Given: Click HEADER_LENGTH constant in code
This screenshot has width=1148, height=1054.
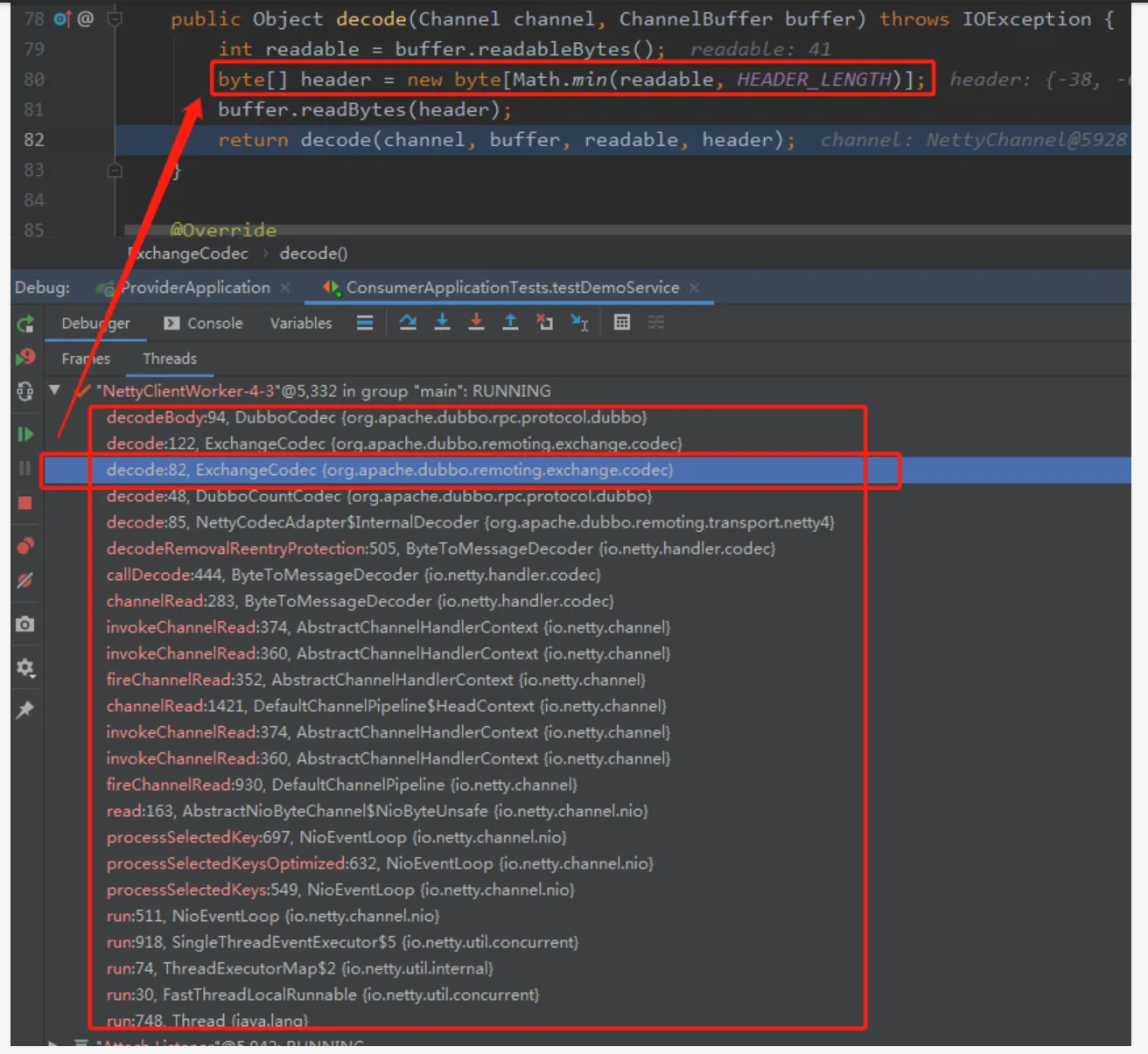Looking at the screenshot, I should click(x=814, y=80).
